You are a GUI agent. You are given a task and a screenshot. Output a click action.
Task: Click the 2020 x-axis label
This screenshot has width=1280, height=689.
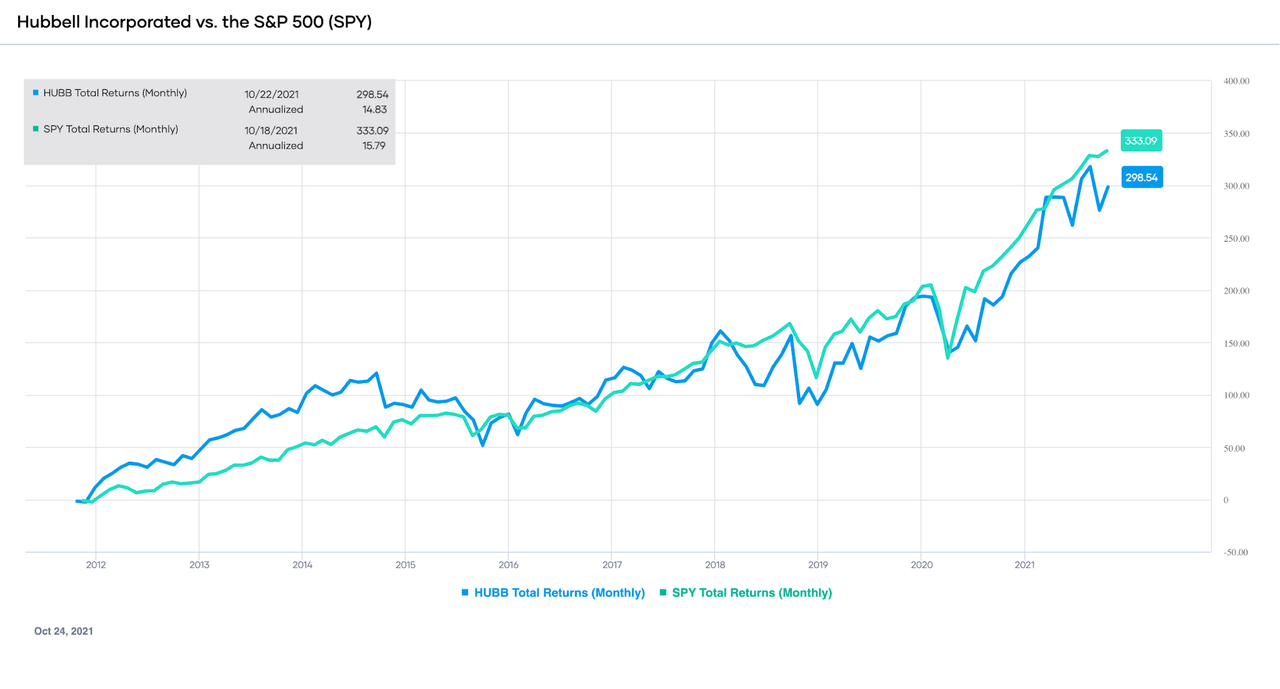click(921, 565)
